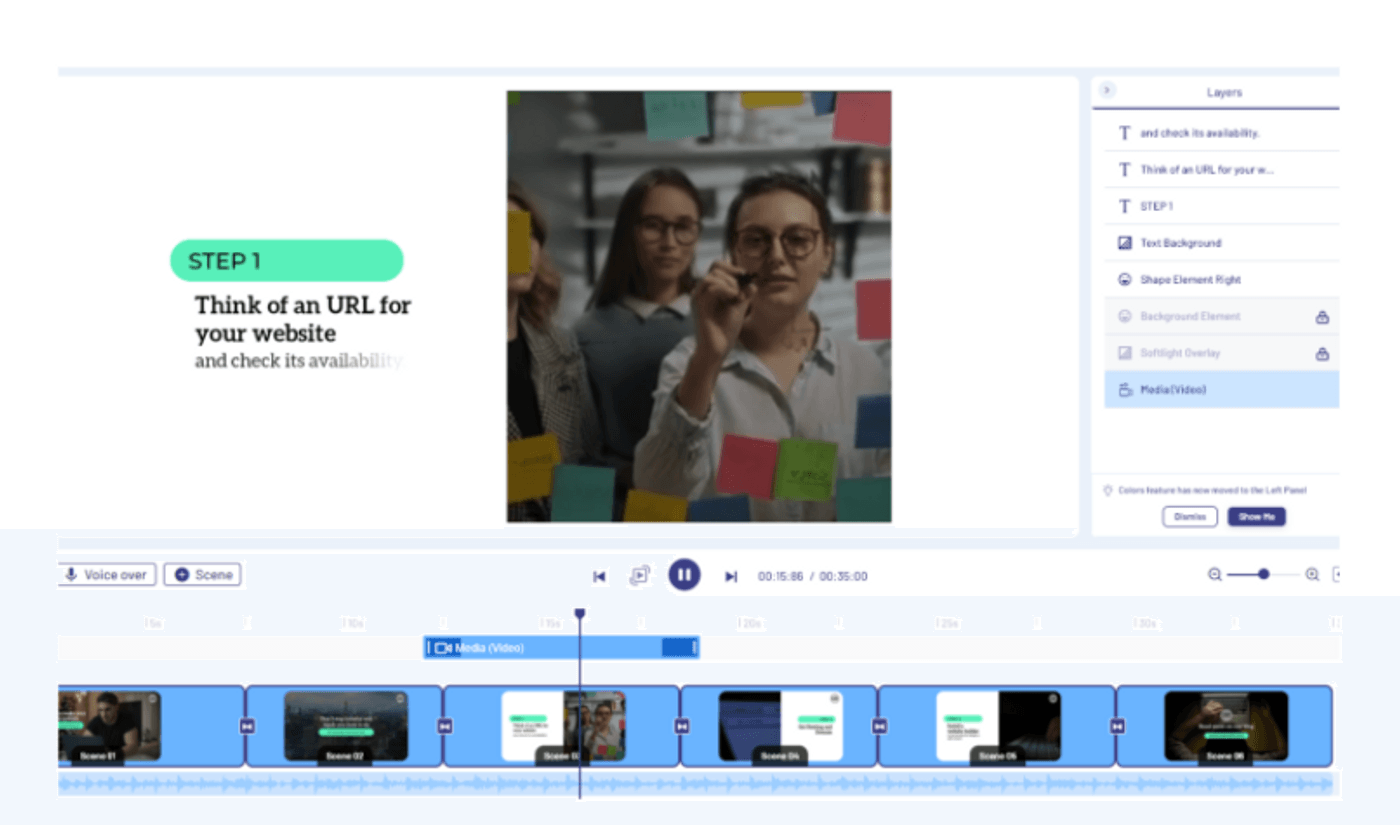Viewport: 1400px width, 825px height.
Task: Unlock the Background Element layer
Action: point(1322,316)
